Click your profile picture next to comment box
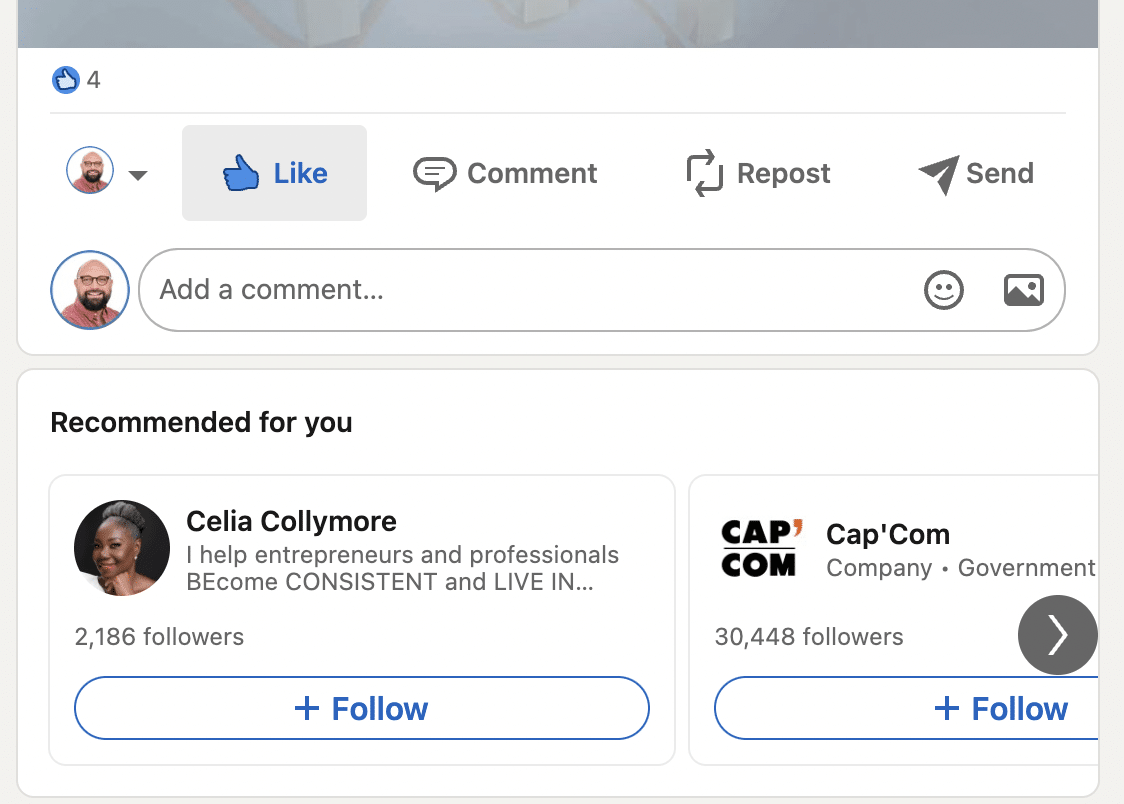 click(90, 290)
